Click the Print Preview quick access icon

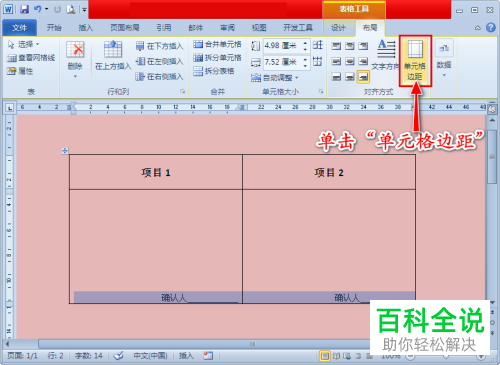[x=71, y=10]
